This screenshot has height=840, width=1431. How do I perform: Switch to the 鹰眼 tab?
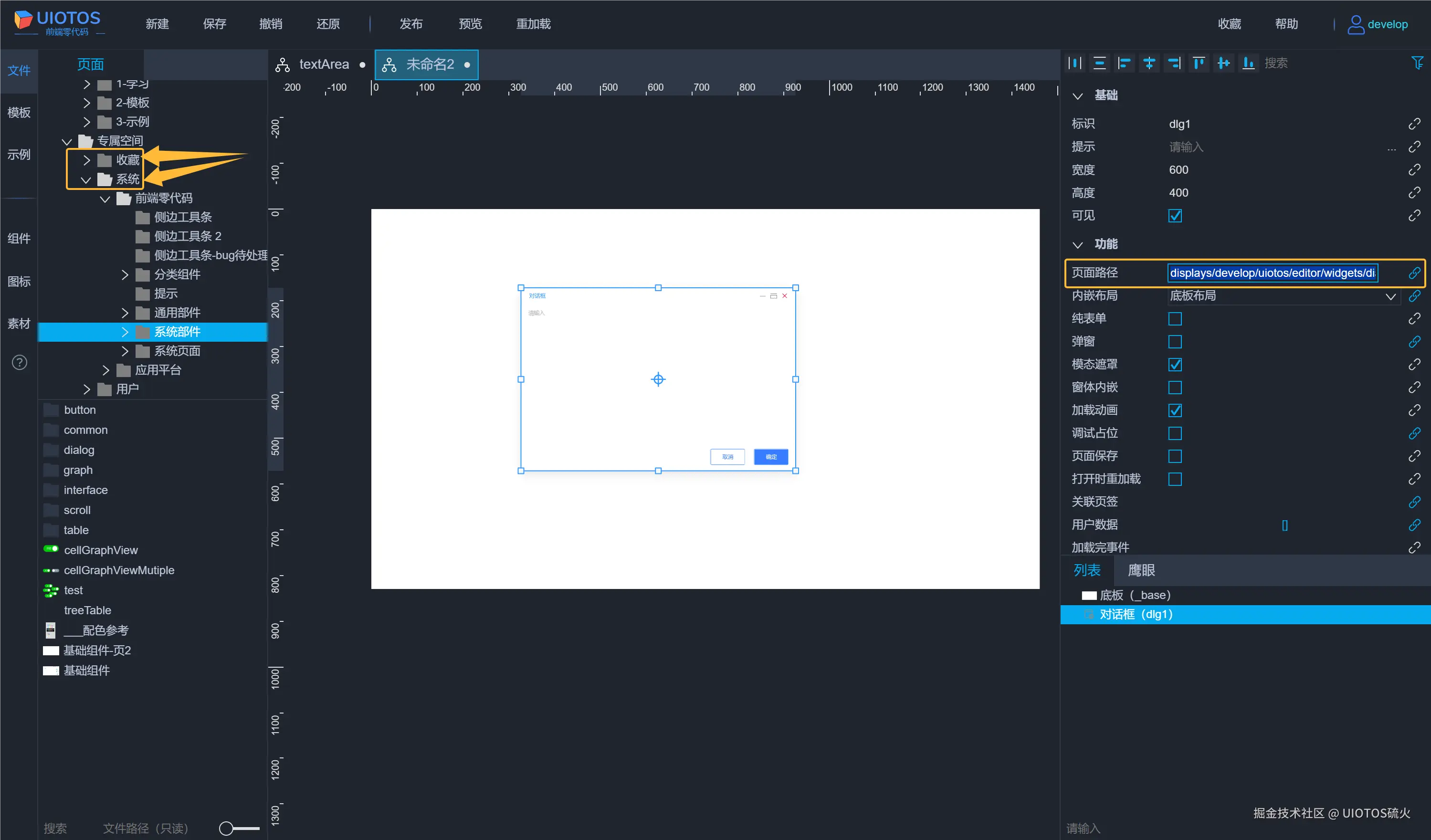point(1141,570)
